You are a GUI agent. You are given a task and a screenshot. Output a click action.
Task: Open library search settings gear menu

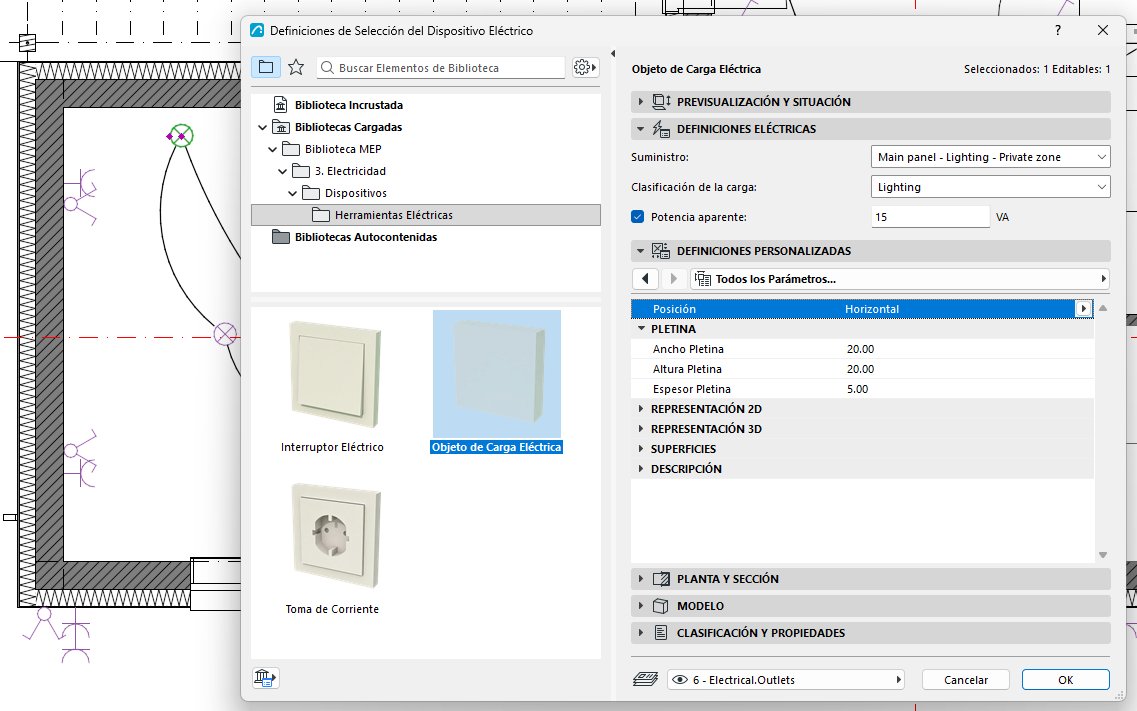coord(585,67)
